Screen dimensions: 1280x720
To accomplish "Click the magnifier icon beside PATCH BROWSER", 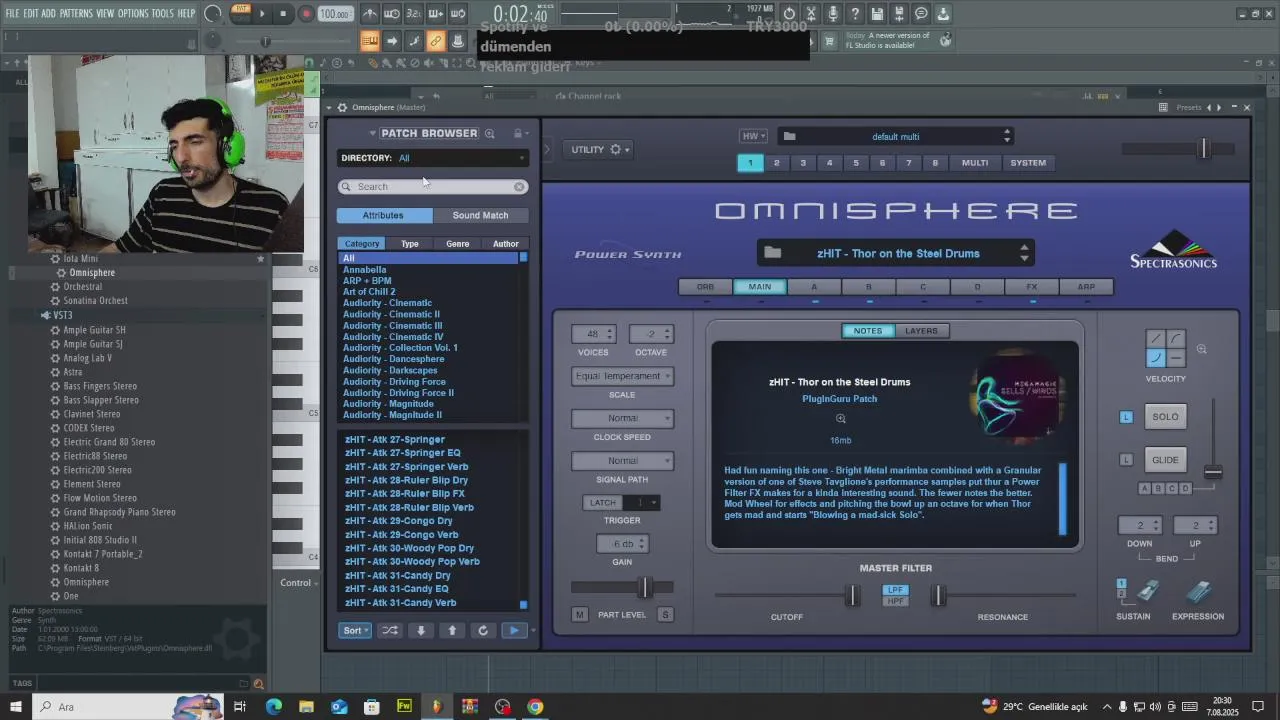I will point(490,133).
